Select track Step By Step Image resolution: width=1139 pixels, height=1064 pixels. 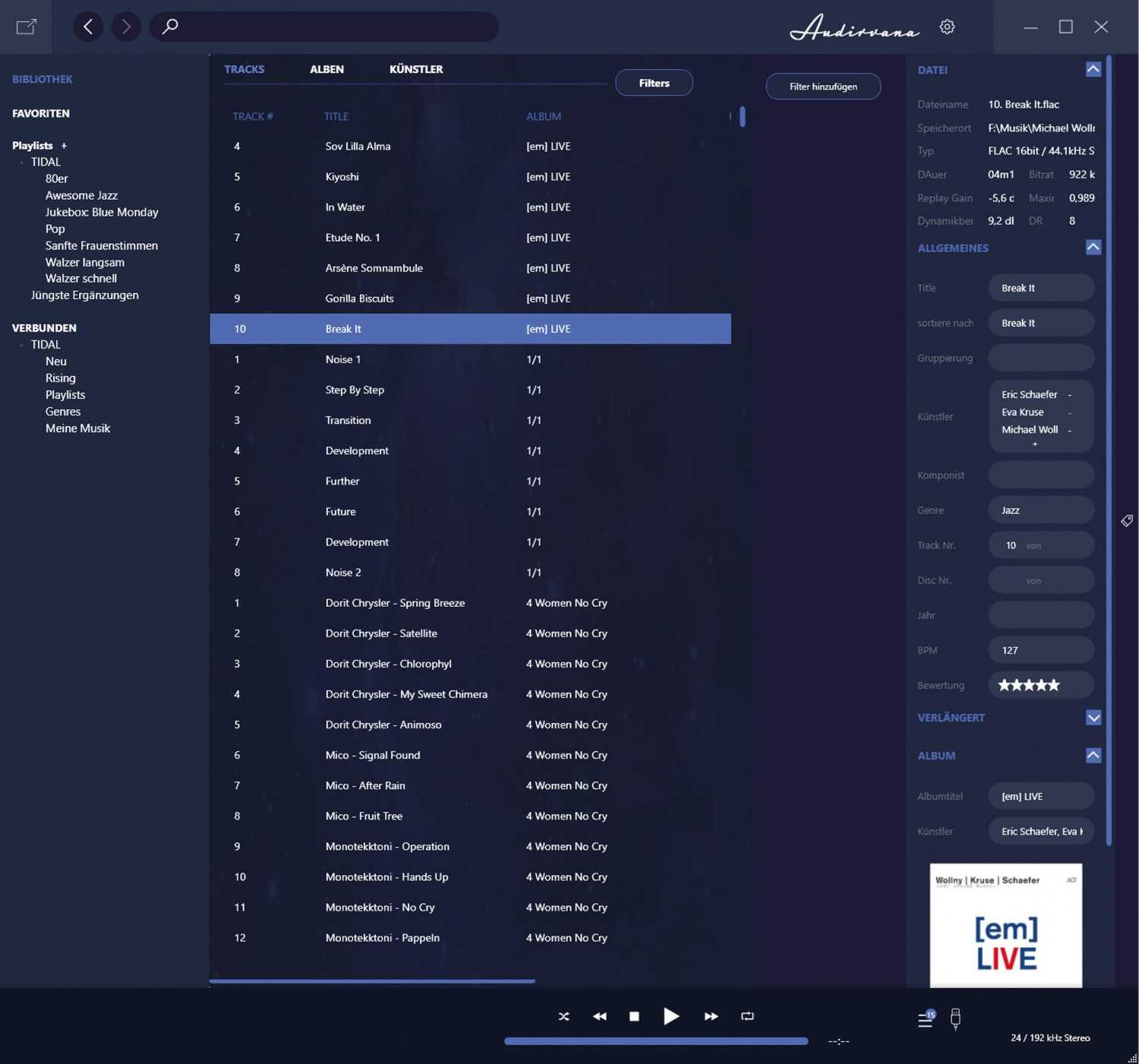(x=470, y=390)
